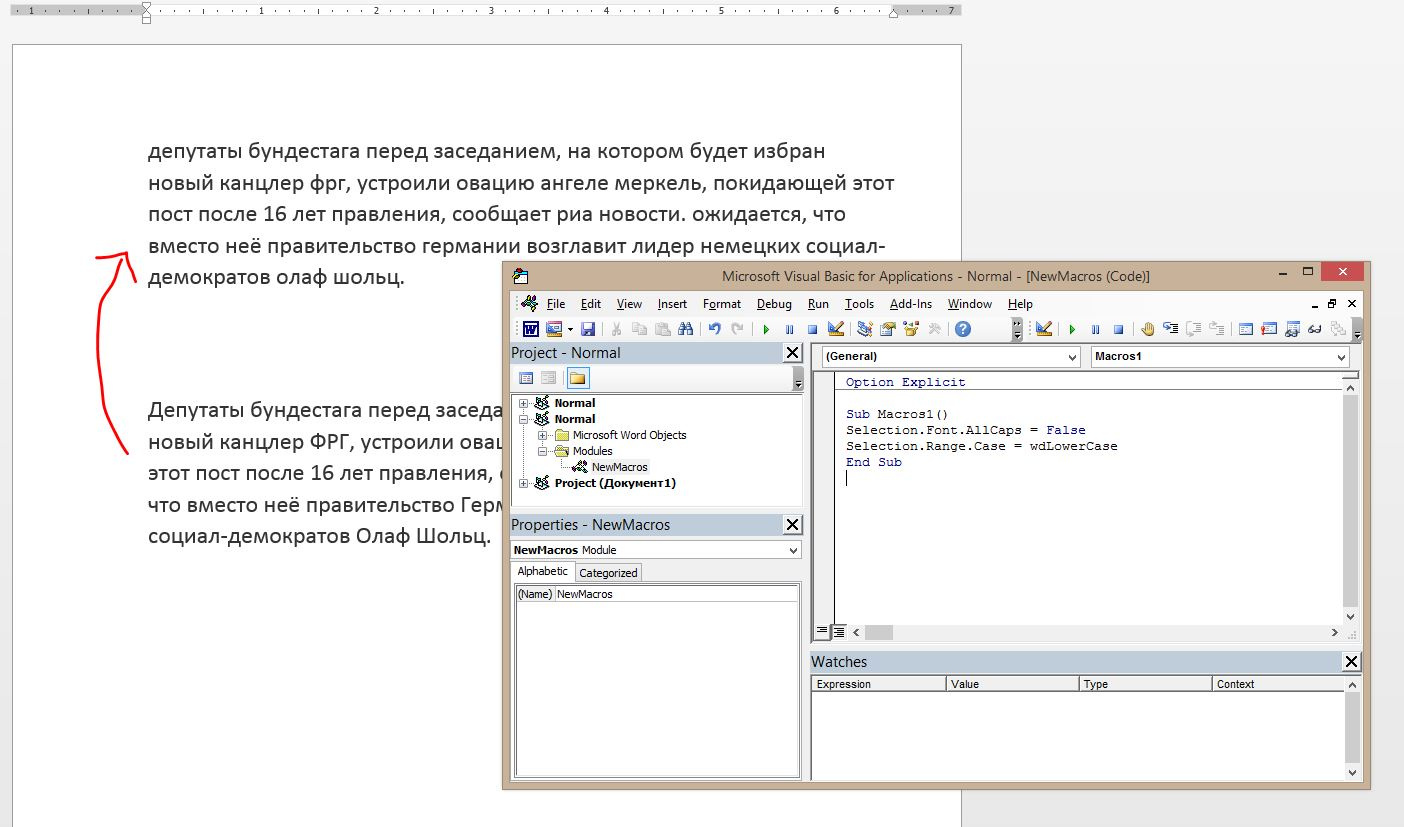Click the lowercase 'депутаты' word in Word document
The height and width of the screenshot is (827, 1404).
point(196,152)
